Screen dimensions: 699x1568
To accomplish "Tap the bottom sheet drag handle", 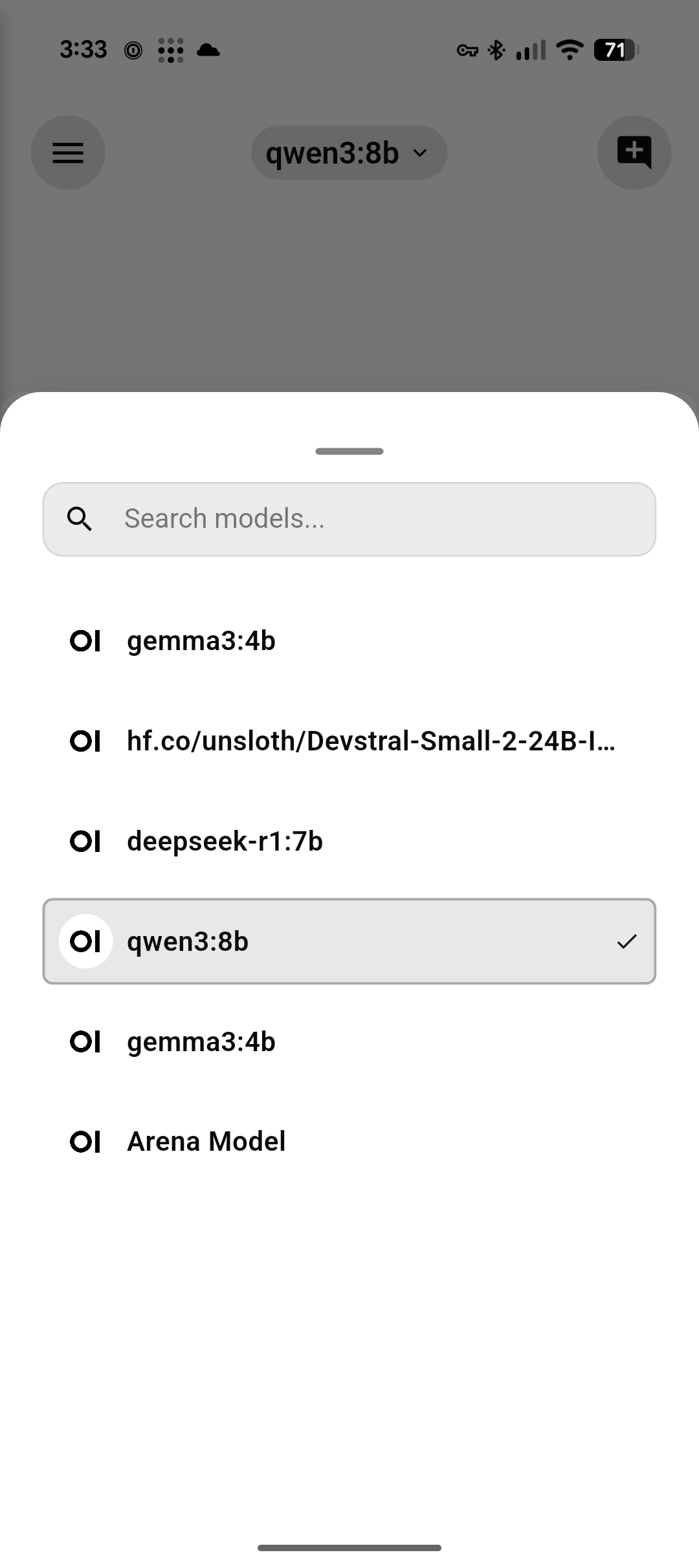I will click(x=349, y=451).
